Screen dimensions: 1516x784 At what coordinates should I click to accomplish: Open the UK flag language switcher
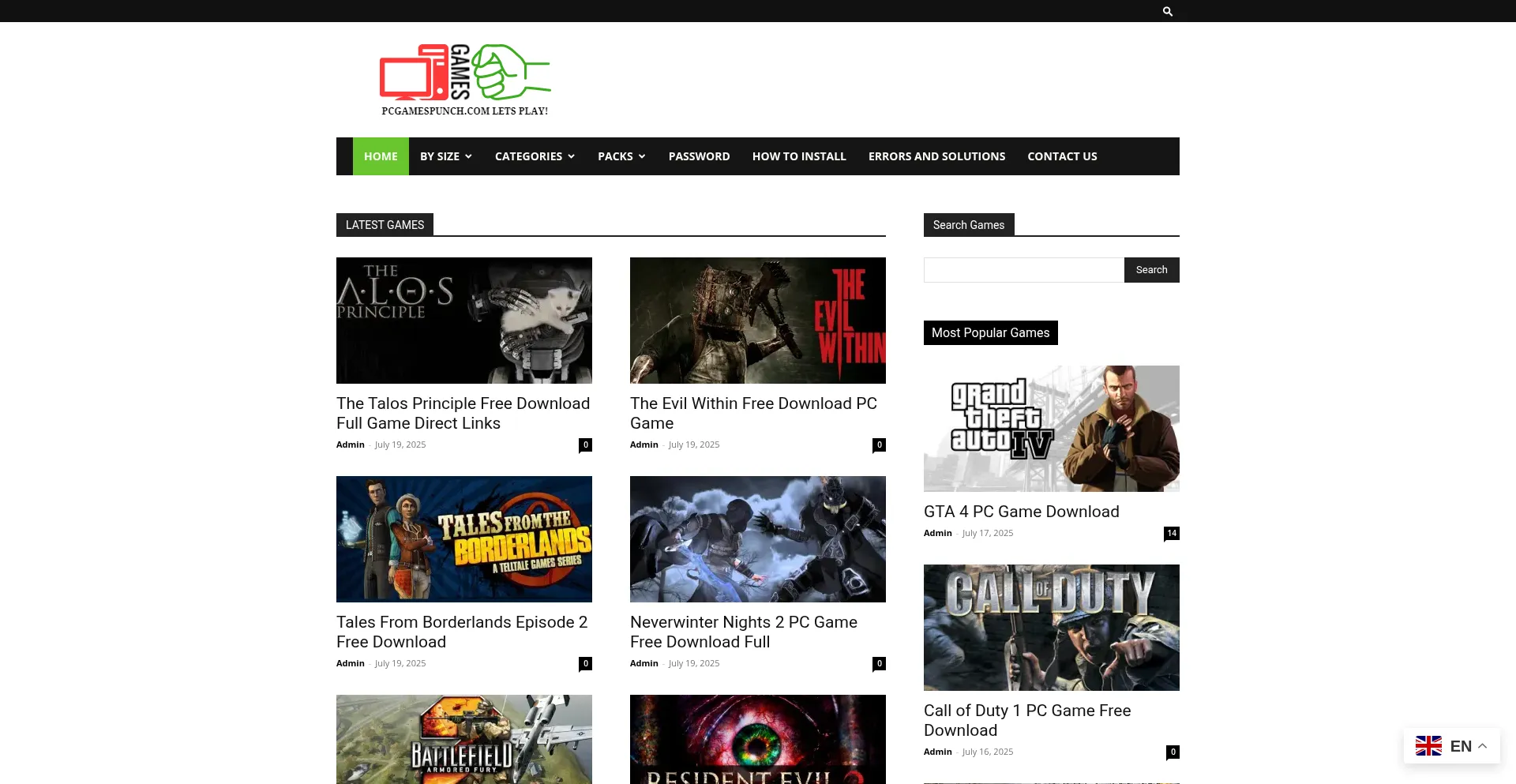click(x=1428, y=745)
